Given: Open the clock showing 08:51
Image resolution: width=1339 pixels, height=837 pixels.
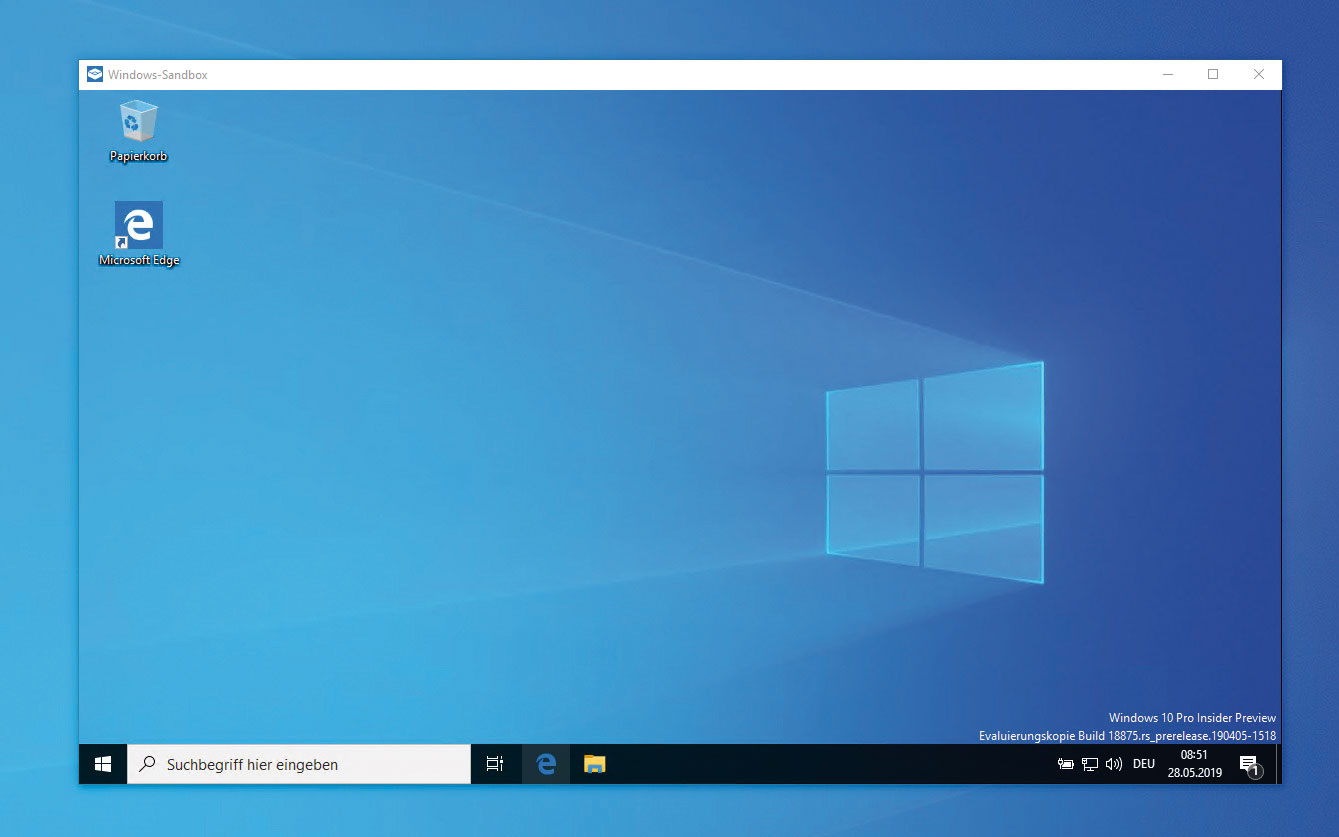Looking at the screenshot, I should 1195,764.
